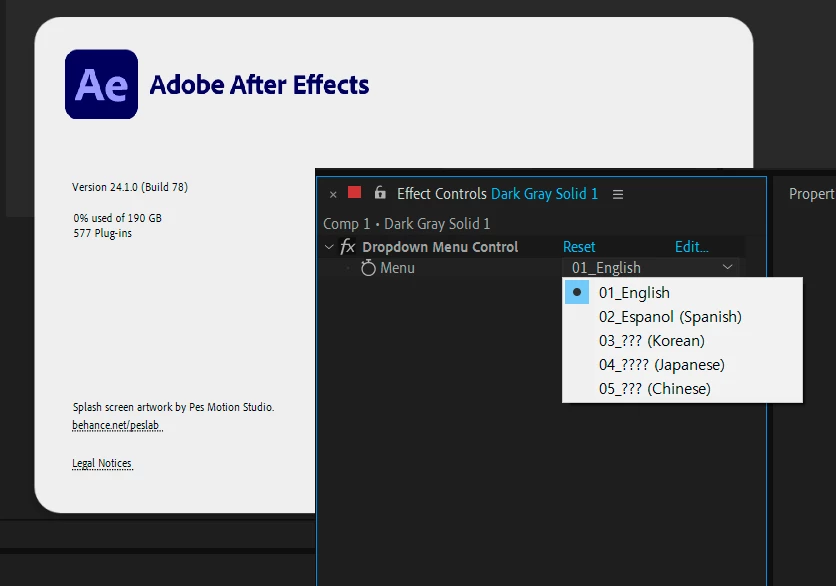This screenshot has height=586, width=836.
Task: Click the Ae application logo
Action: 101,84
